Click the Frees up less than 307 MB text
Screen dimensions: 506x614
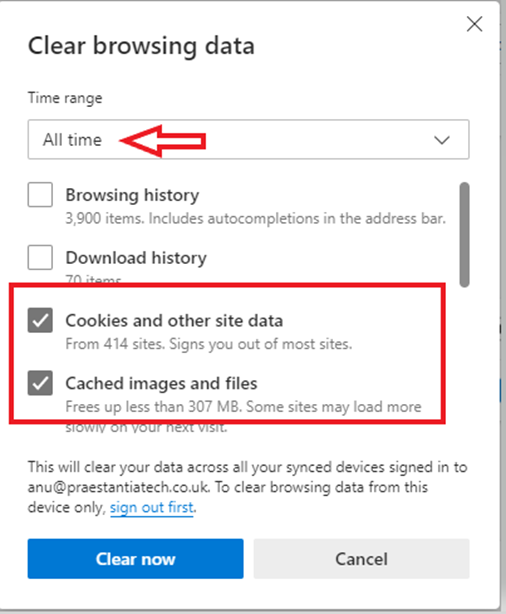(243, 417)
